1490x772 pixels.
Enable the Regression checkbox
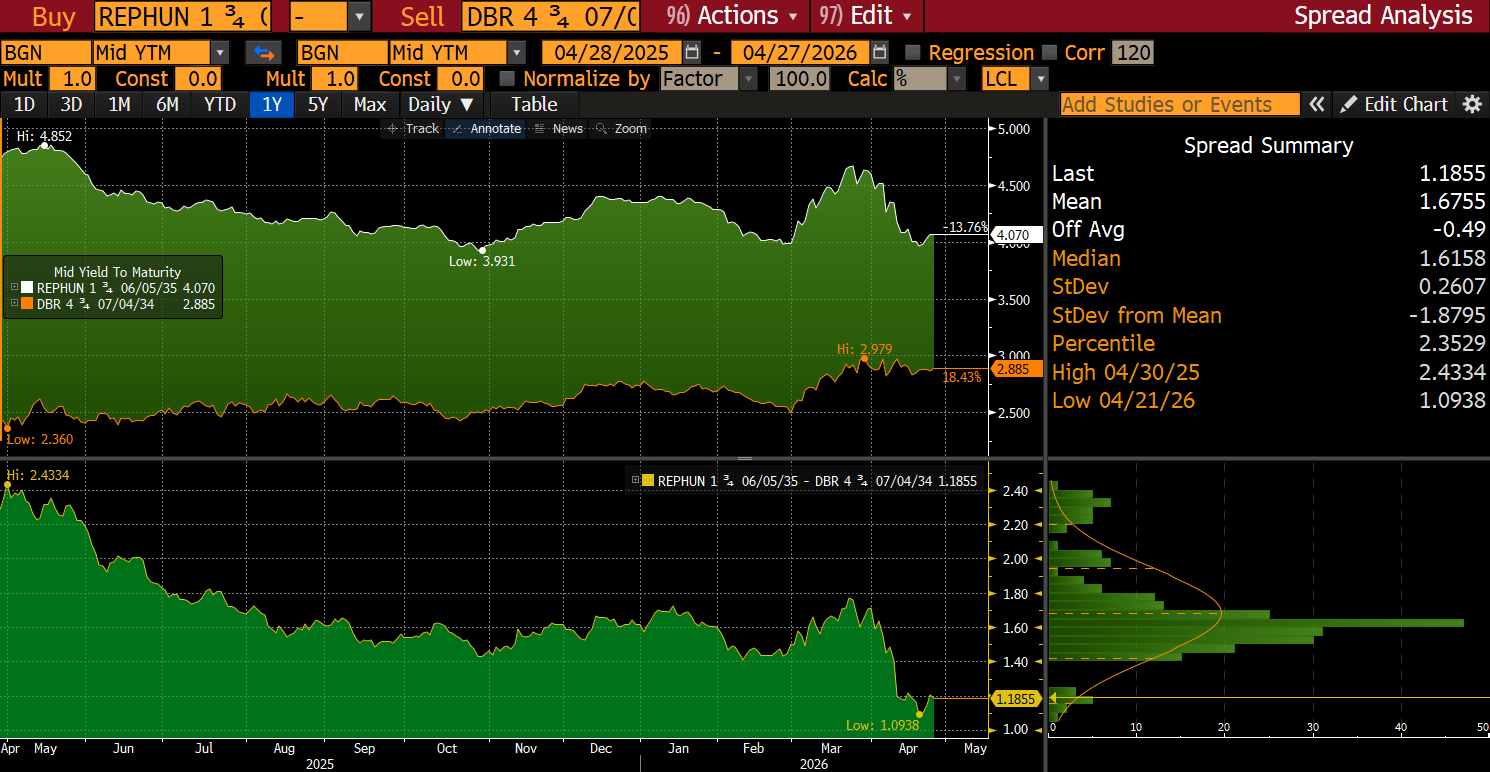[912, 53]
